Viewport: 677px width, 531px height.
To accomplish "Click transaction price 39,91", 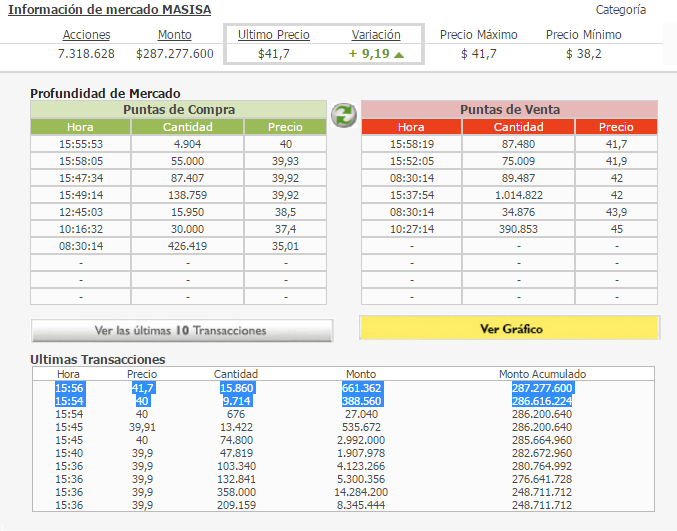I will pyautogui.click(x=142, y=427).
